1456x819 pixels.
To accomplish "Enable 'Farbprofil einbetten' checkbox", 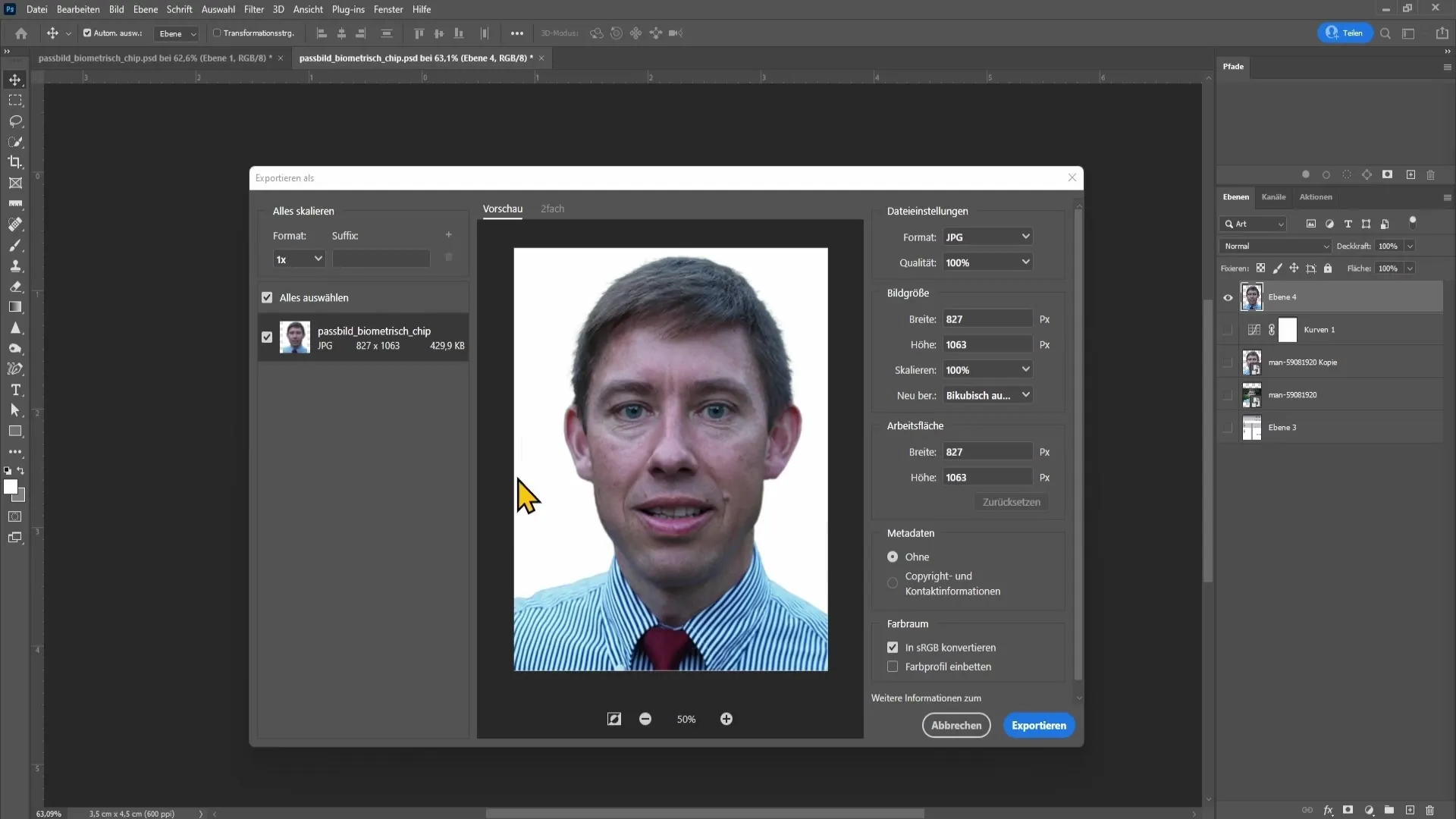I will click(x=892, y=667).
